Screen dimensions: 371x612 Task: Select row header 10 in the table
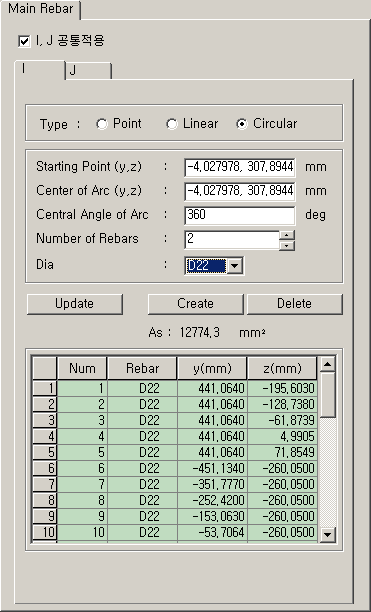click(45, 532)
